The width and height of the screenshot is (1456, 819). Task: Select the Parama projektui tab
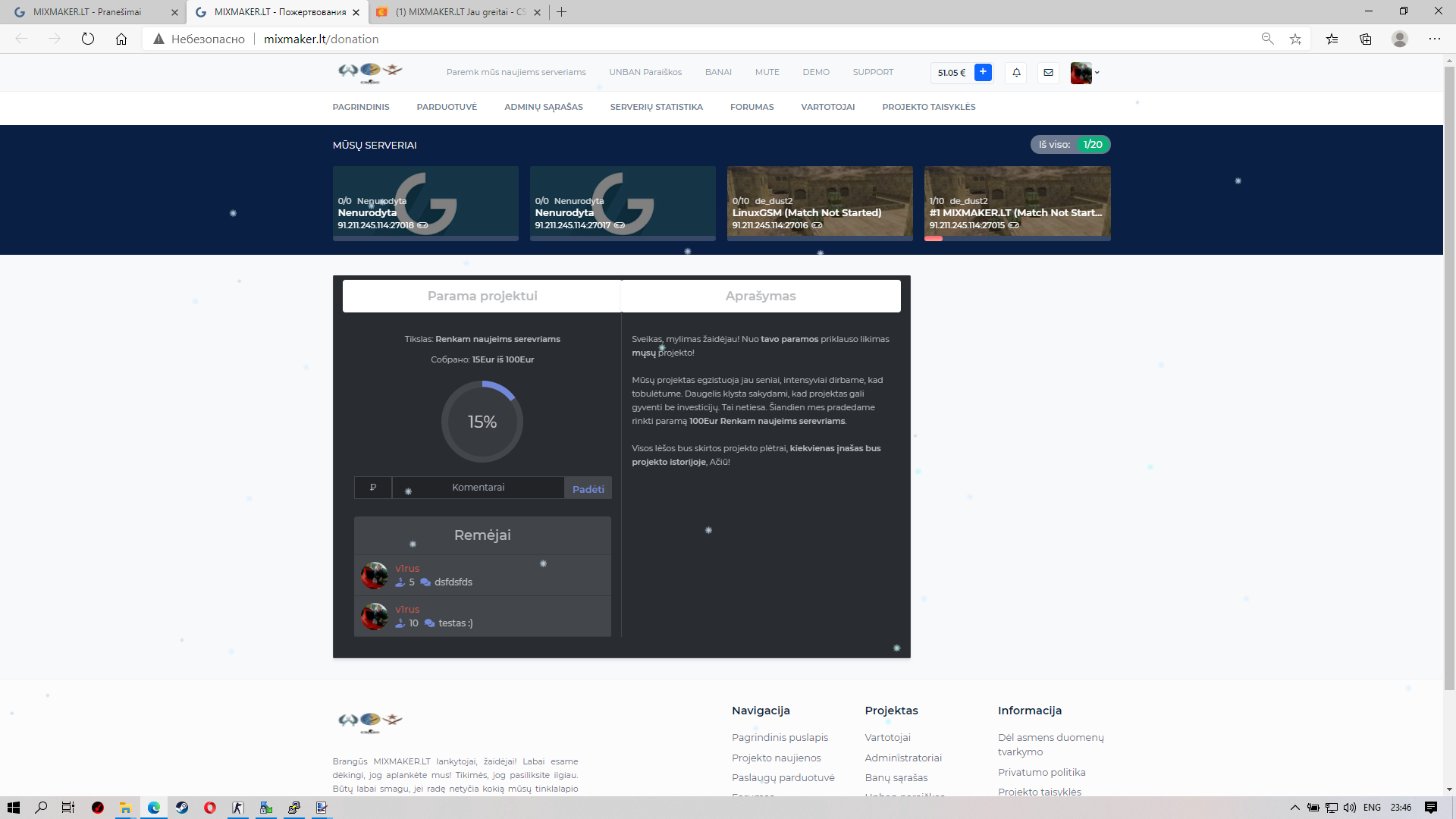[x=482, y=296]
